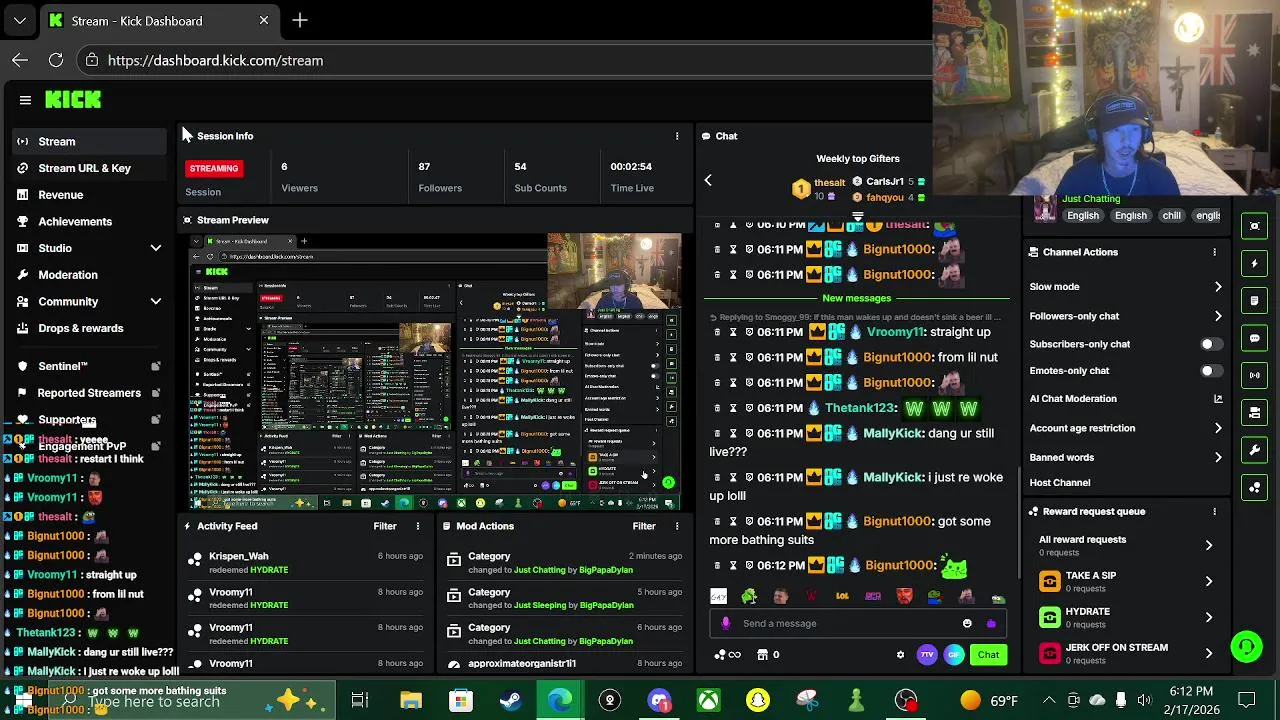Viewport: 1280px width, 720px height.
Task: Click the focus/theater mode sidebar icon
Action: (1255, 226)
